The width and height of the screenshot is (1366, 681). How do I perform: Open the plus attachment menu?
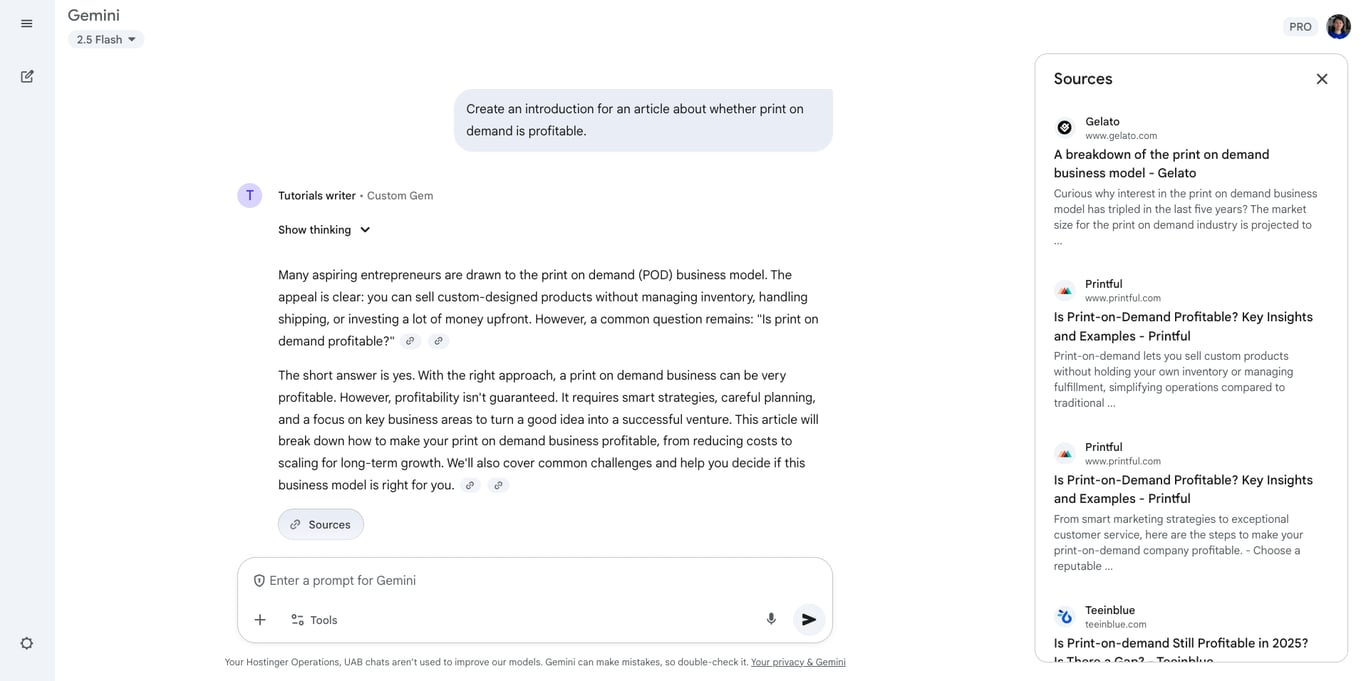(x=260, y=619)
